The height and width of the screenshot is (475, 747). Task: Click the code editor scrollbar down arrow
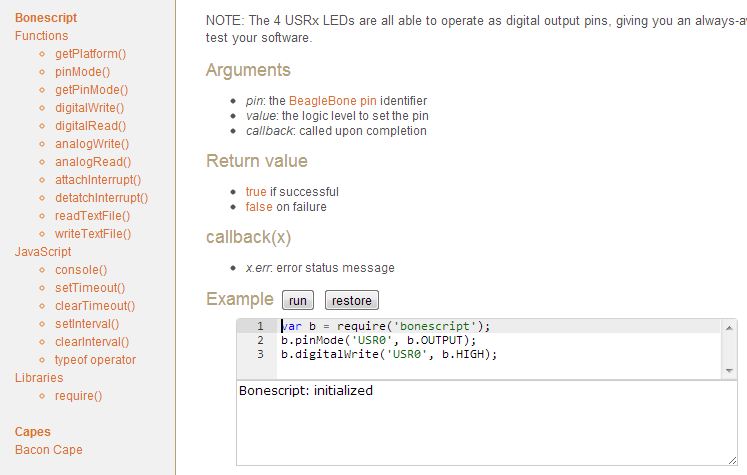[x=729, y=371]
